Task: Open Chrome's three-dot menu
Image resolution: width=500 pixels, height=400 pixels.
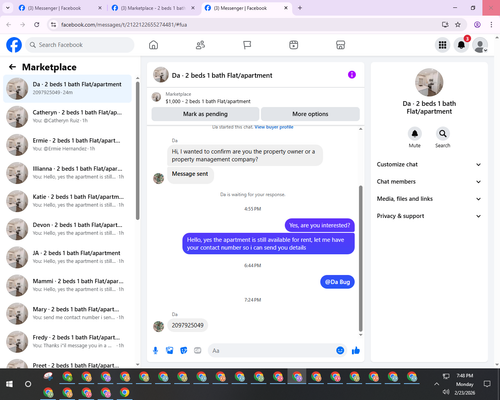Action: (x=491, y=25)
